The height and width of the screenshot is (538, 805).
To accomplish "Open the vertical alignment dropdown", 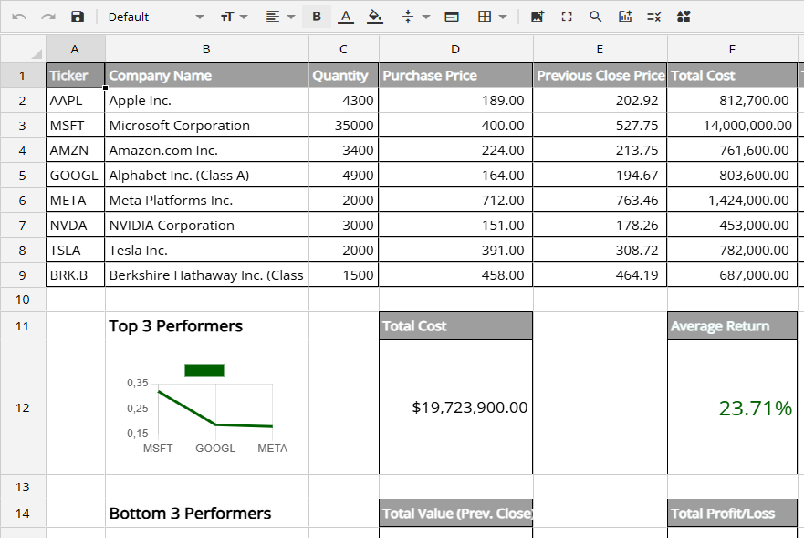I will (415, 17).
